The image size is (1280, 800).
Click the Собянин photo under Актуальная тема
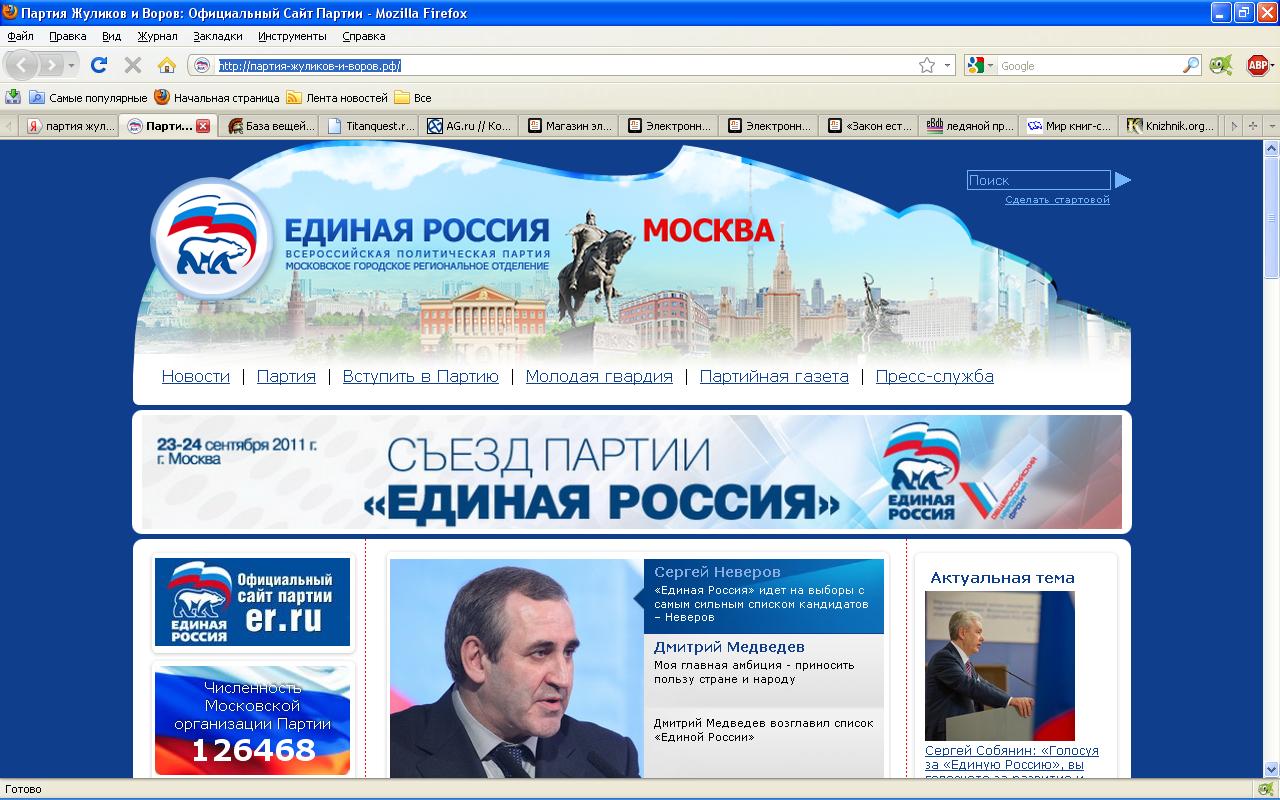pyautogui.click(x=1000, y=666)
